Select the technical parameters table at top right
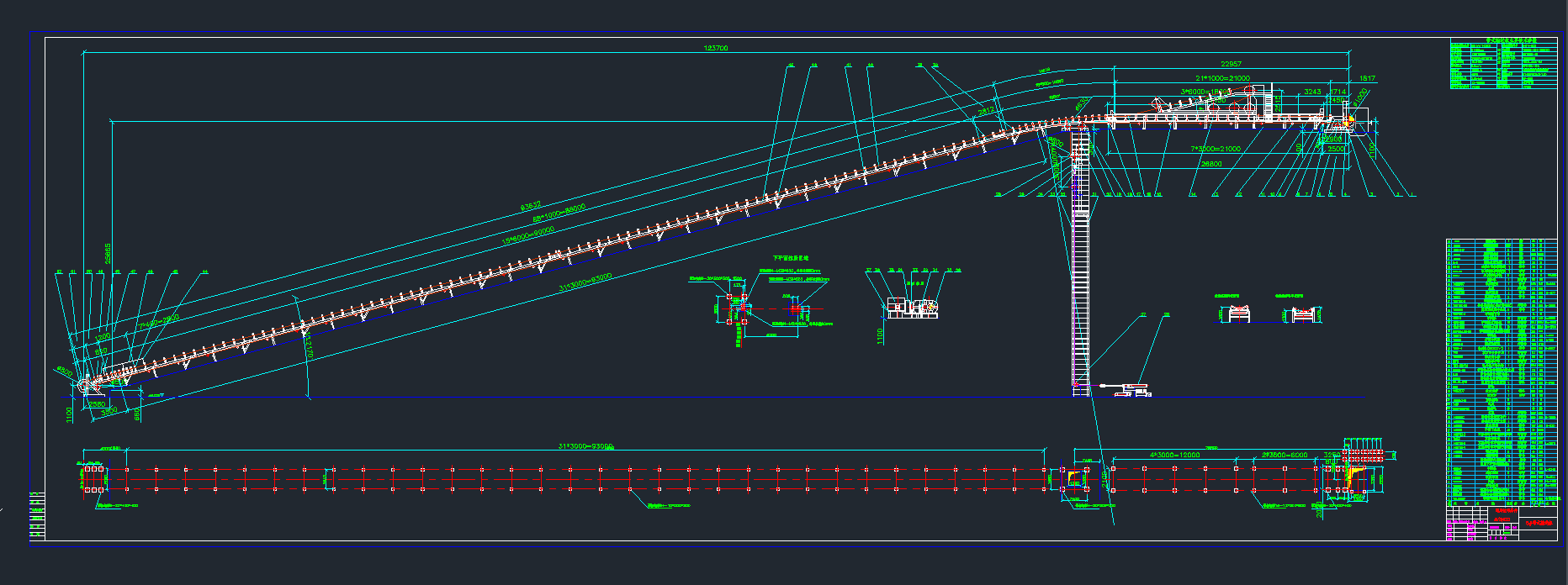The width and height of the screenshot is (1568, 585). 1502,64
